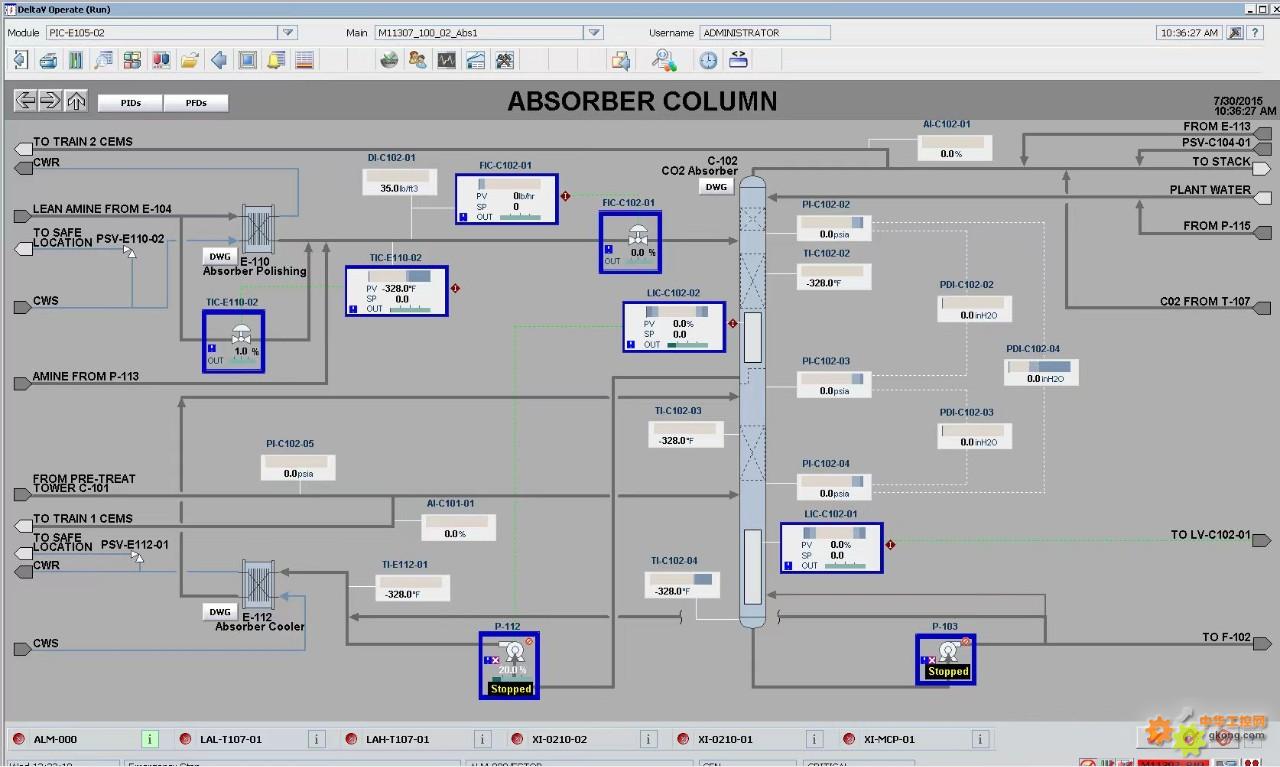The height and width of the screenshot is (767, 1280).
Task: Click info button next to XI-MCP-01
Action: [981, 739]
